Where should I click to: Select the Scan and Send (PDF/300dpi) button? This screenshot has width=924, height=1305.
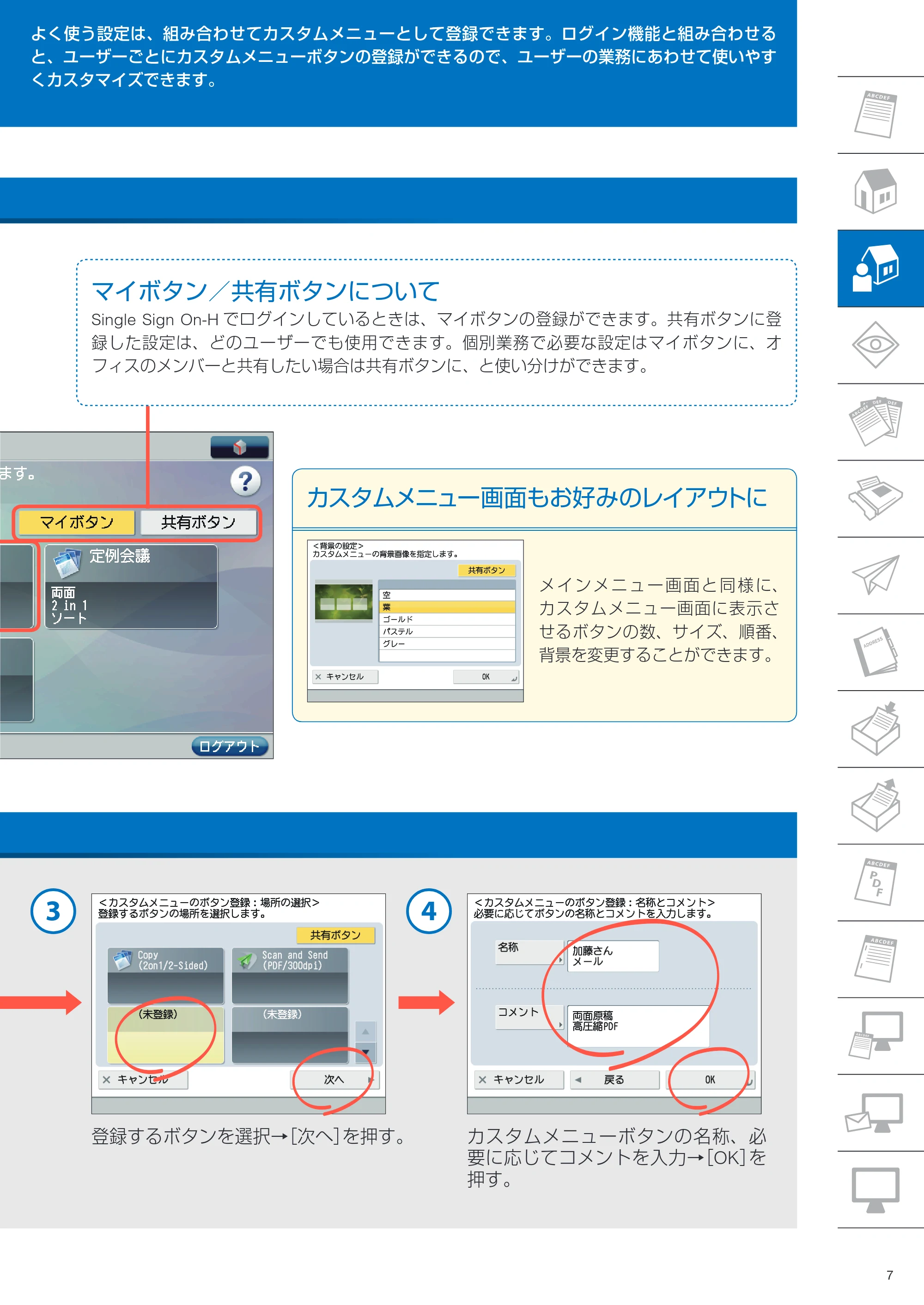[x=290, y=976]
